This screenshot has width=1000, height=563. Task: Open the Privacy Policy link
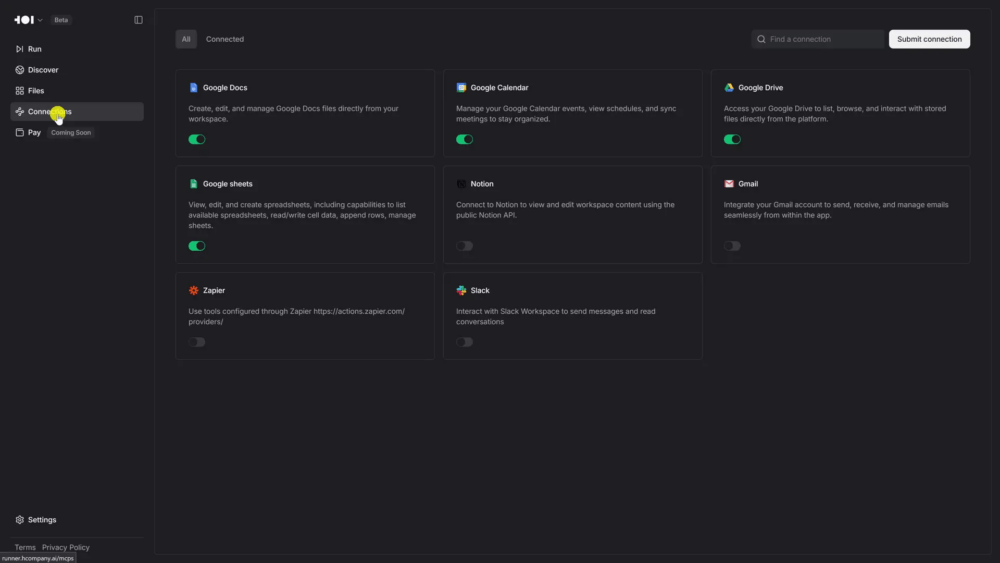(x=66, y=548)
